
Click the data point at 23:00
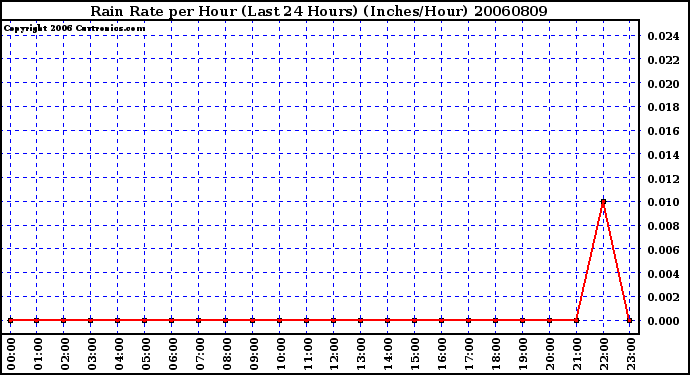tap(630, 320)
